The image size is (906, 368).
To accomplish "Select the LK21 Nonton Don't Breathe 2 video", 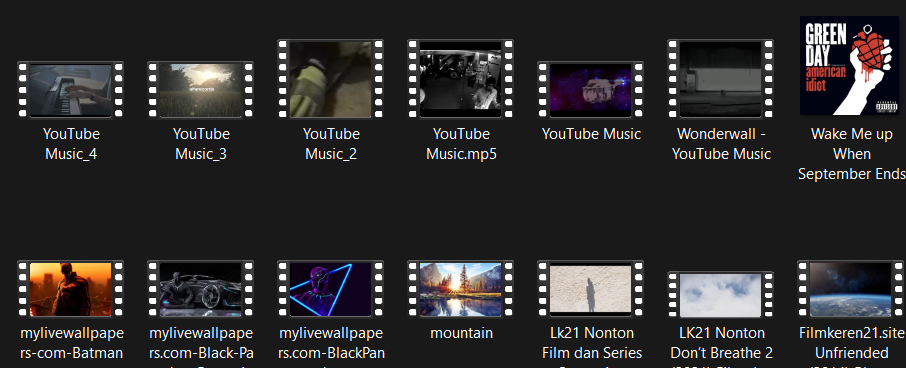I will [x=721, y=295].
